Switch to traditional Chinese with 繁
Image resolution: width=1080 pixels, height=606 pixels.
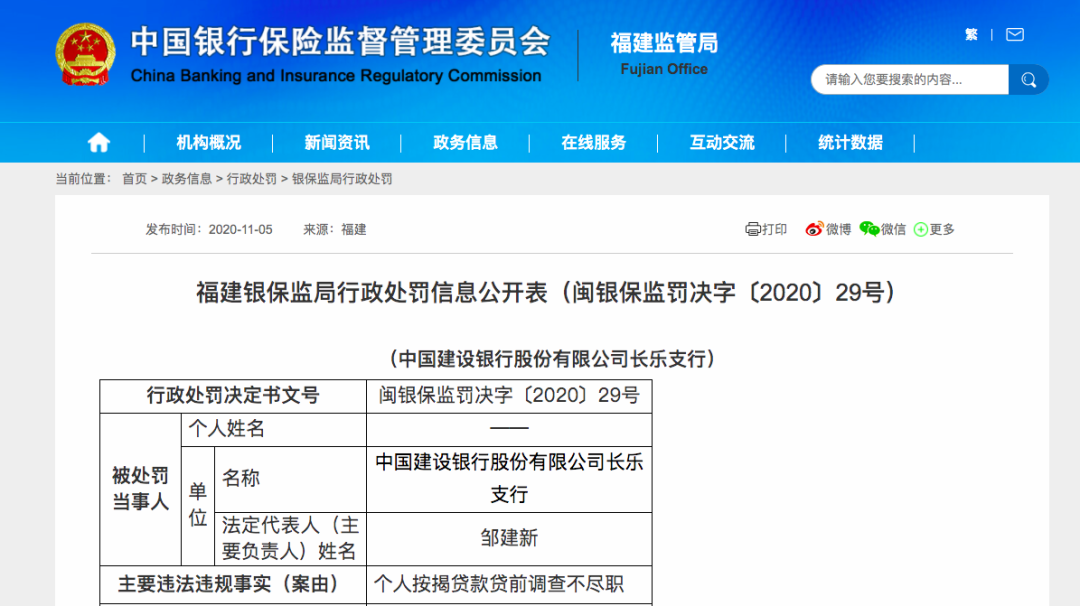pos(971,34)
